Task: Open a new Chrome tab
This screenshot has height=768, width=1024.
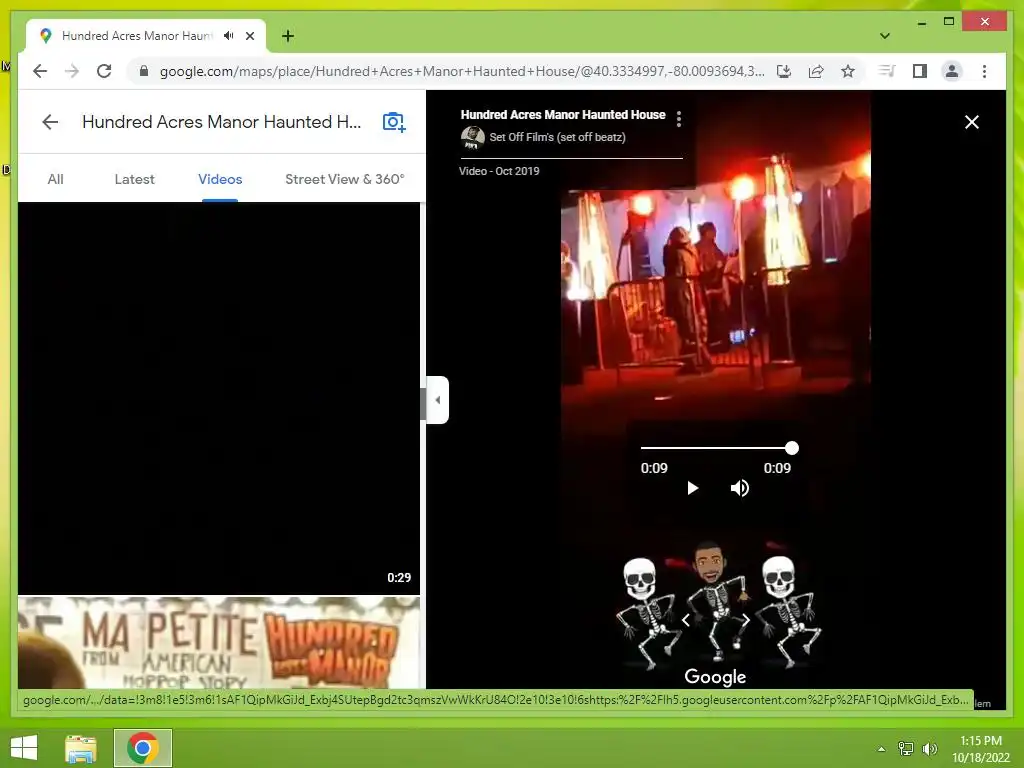Action: pyautogui.click(x=288, y=36)
